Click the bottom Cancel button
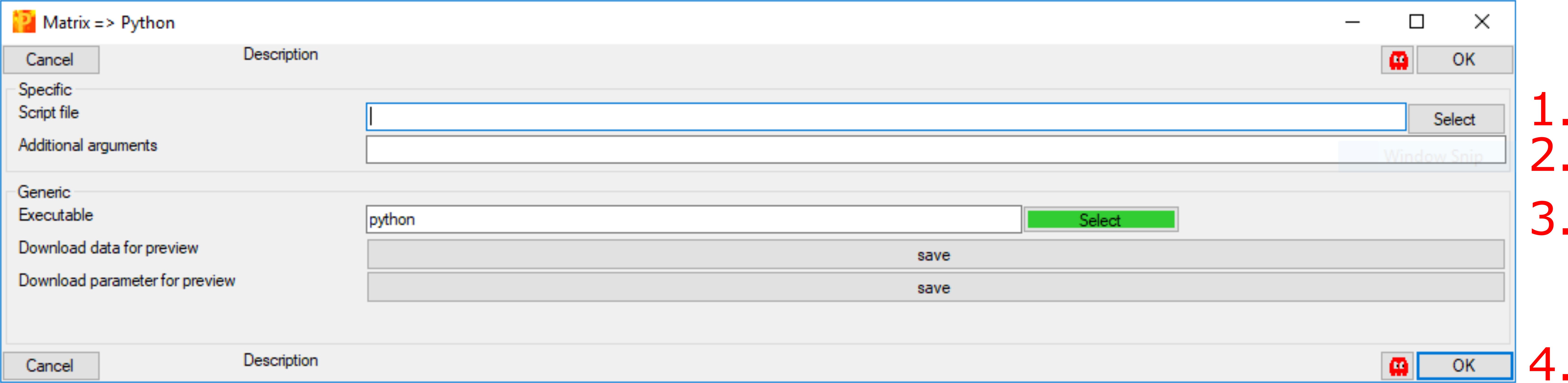 pos(51,366)
